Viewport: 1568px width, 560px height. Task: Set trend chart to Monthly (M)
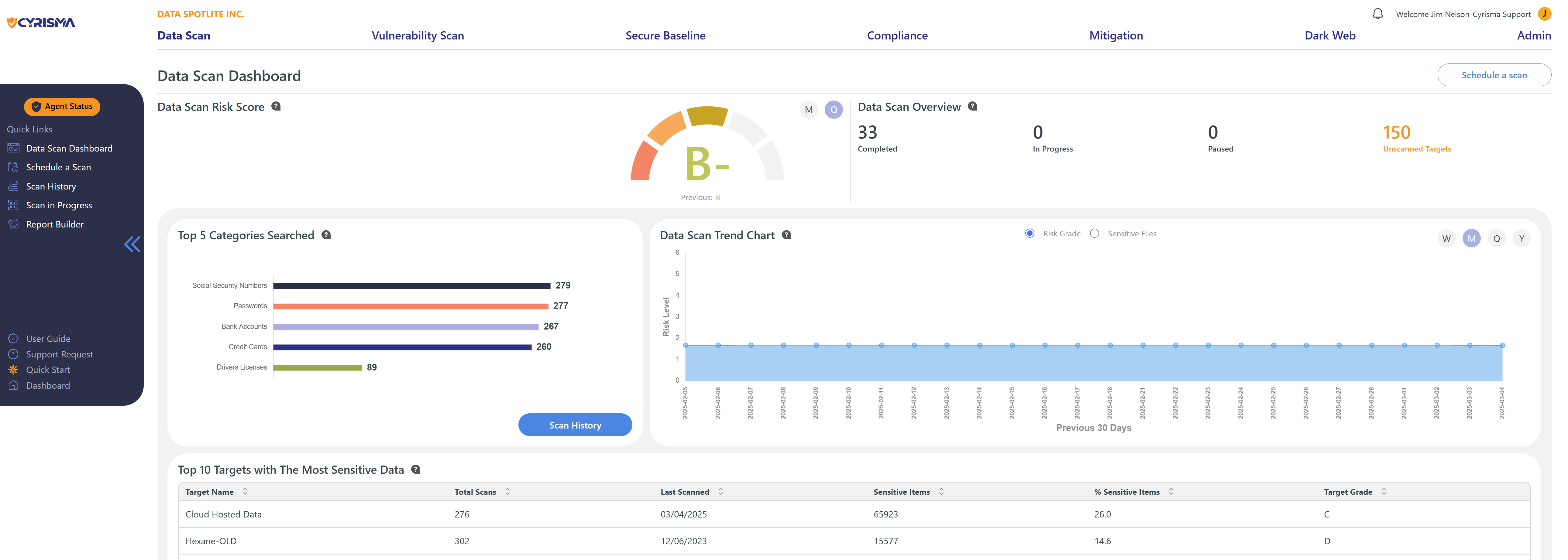[1471, 238]
